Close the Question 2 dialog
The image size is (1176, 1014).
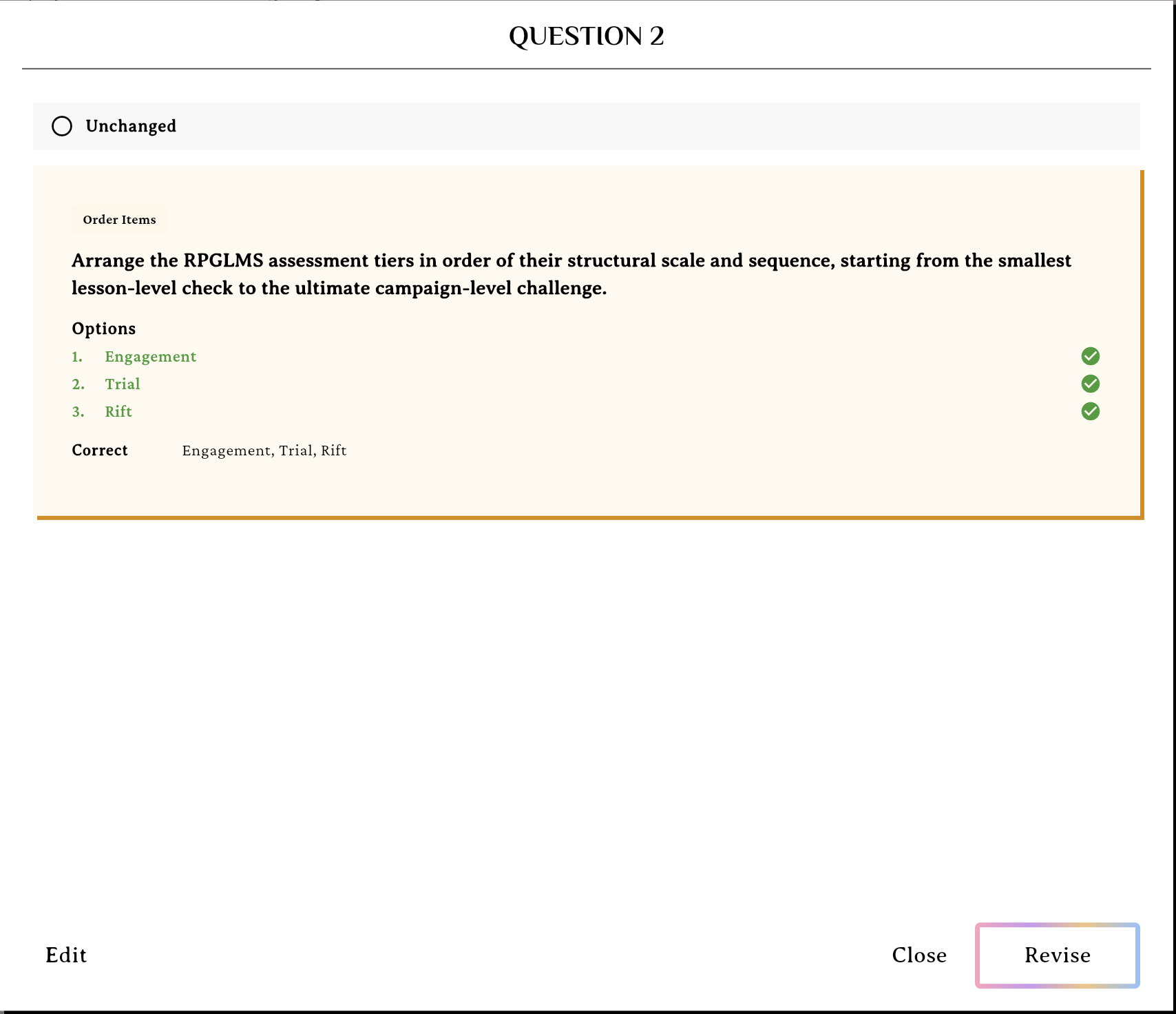coord(919,955)
